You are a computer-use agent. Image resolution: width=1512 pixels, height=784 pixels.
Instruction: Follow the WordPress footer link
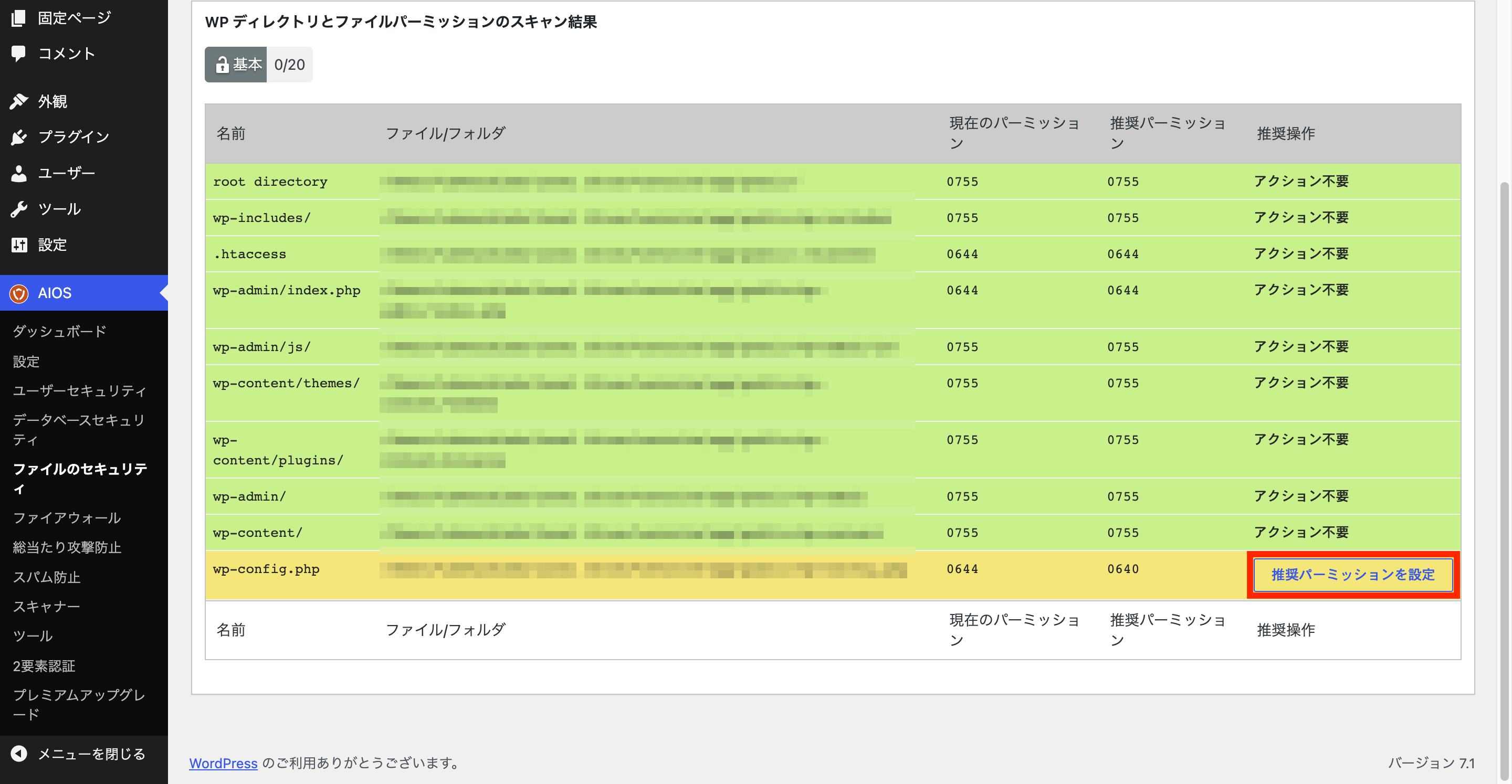(223, 763)
